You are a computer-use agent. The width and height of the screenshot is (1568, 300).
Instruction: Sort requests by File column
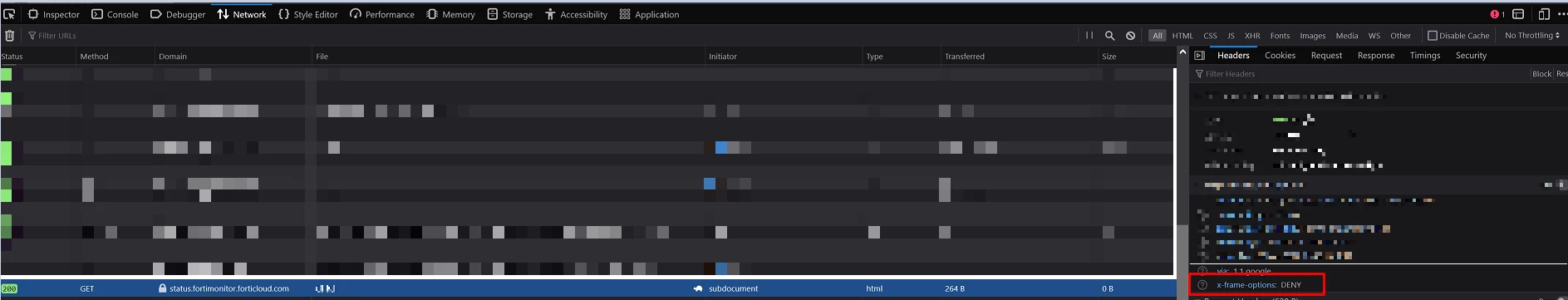pyautogui.click(x=509, y=57)
